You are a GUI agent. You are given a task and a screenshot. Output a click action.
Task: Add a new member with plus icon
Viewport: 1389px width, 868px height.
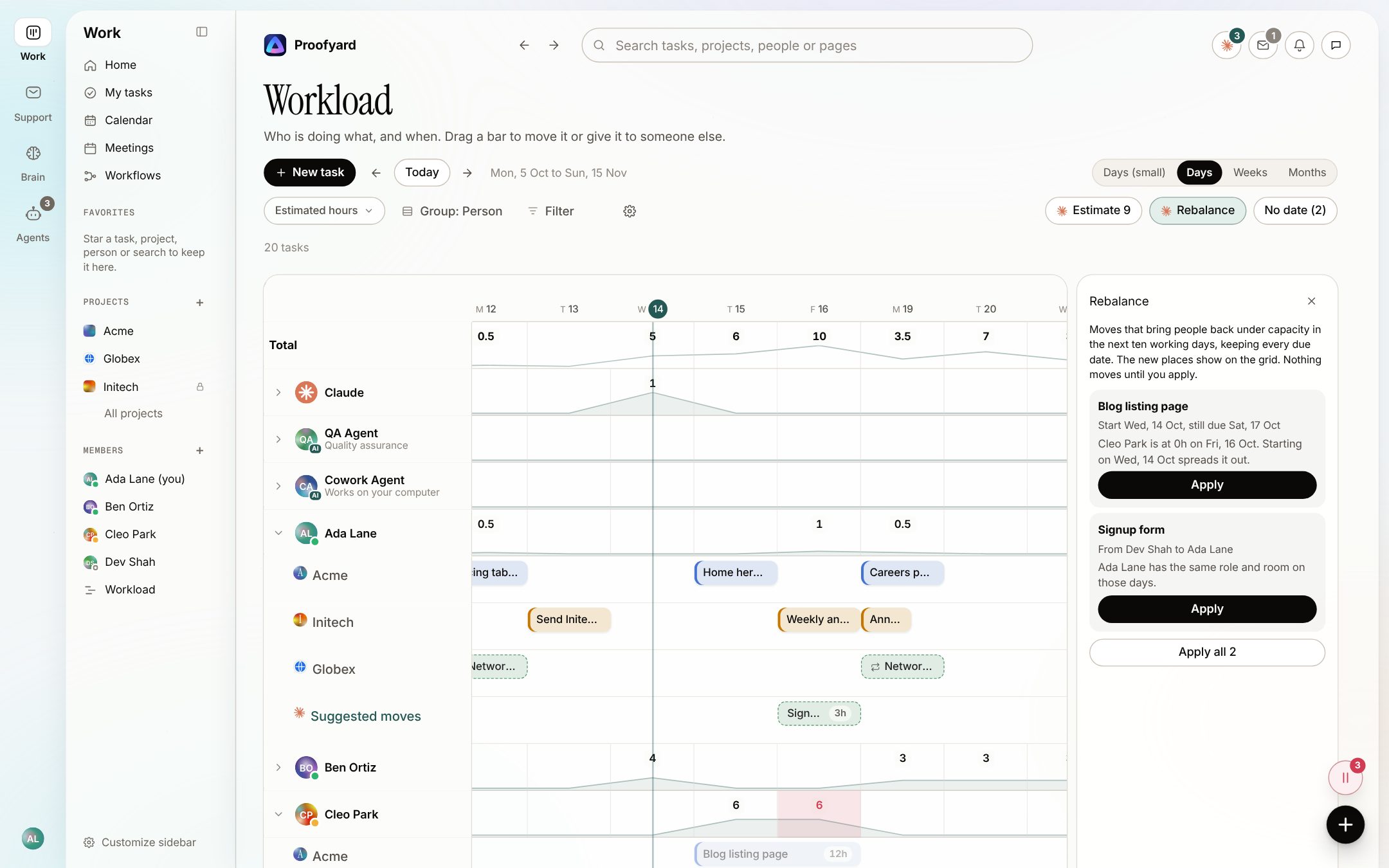200,451
